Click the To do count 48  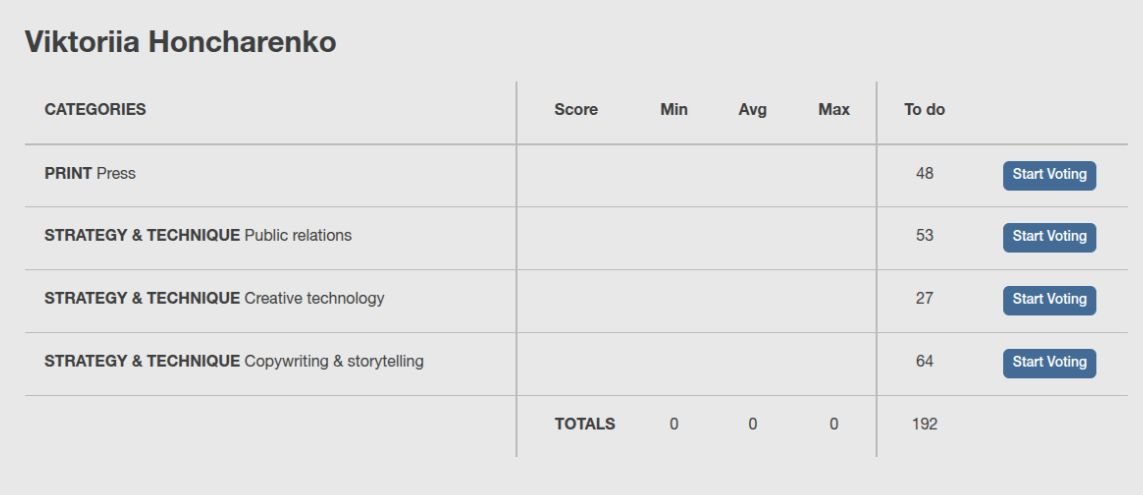924,174
